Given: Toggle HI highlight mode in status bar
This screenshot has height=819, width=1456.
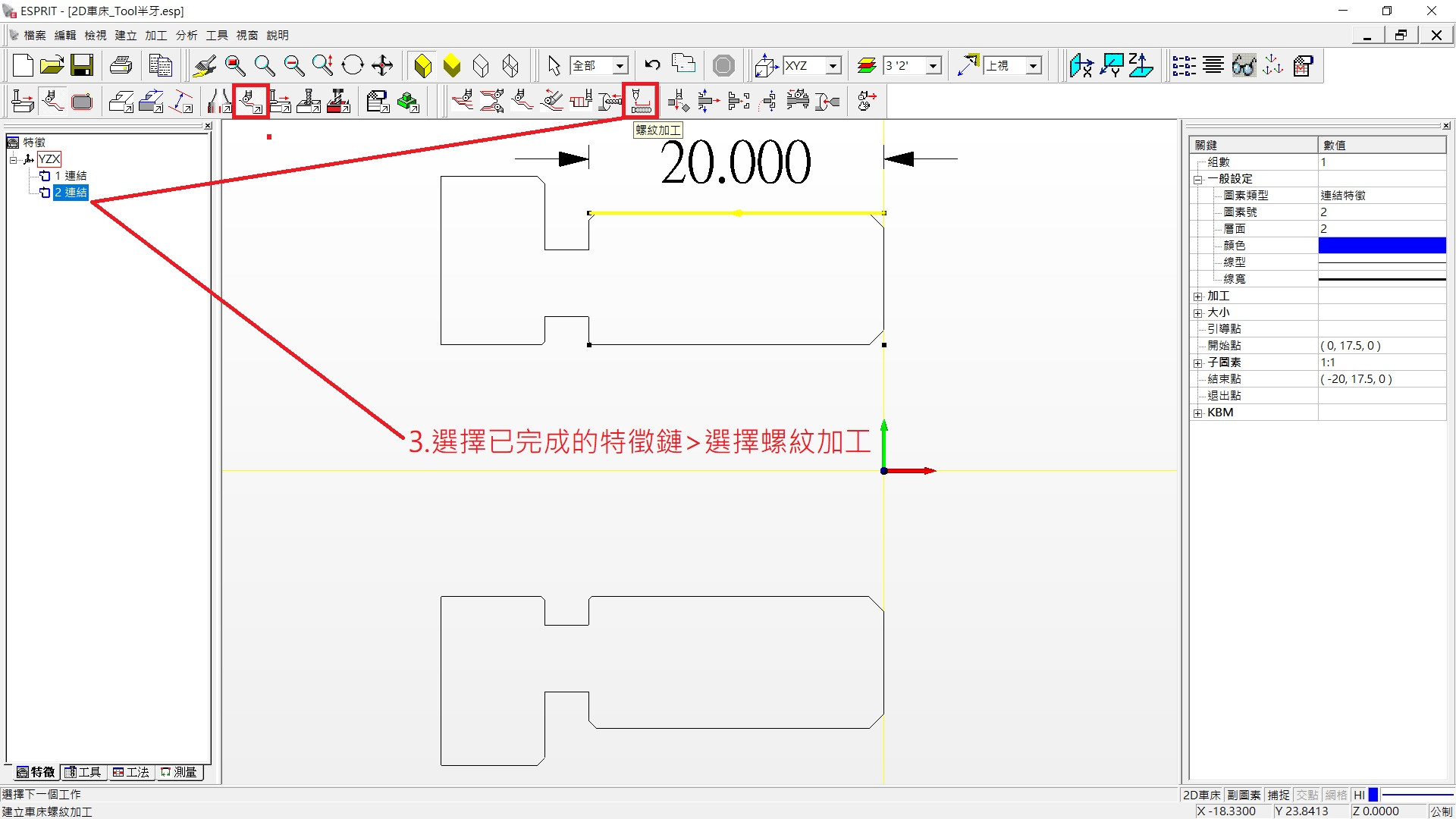Looking at the screenshot, I should [1359, 795].
